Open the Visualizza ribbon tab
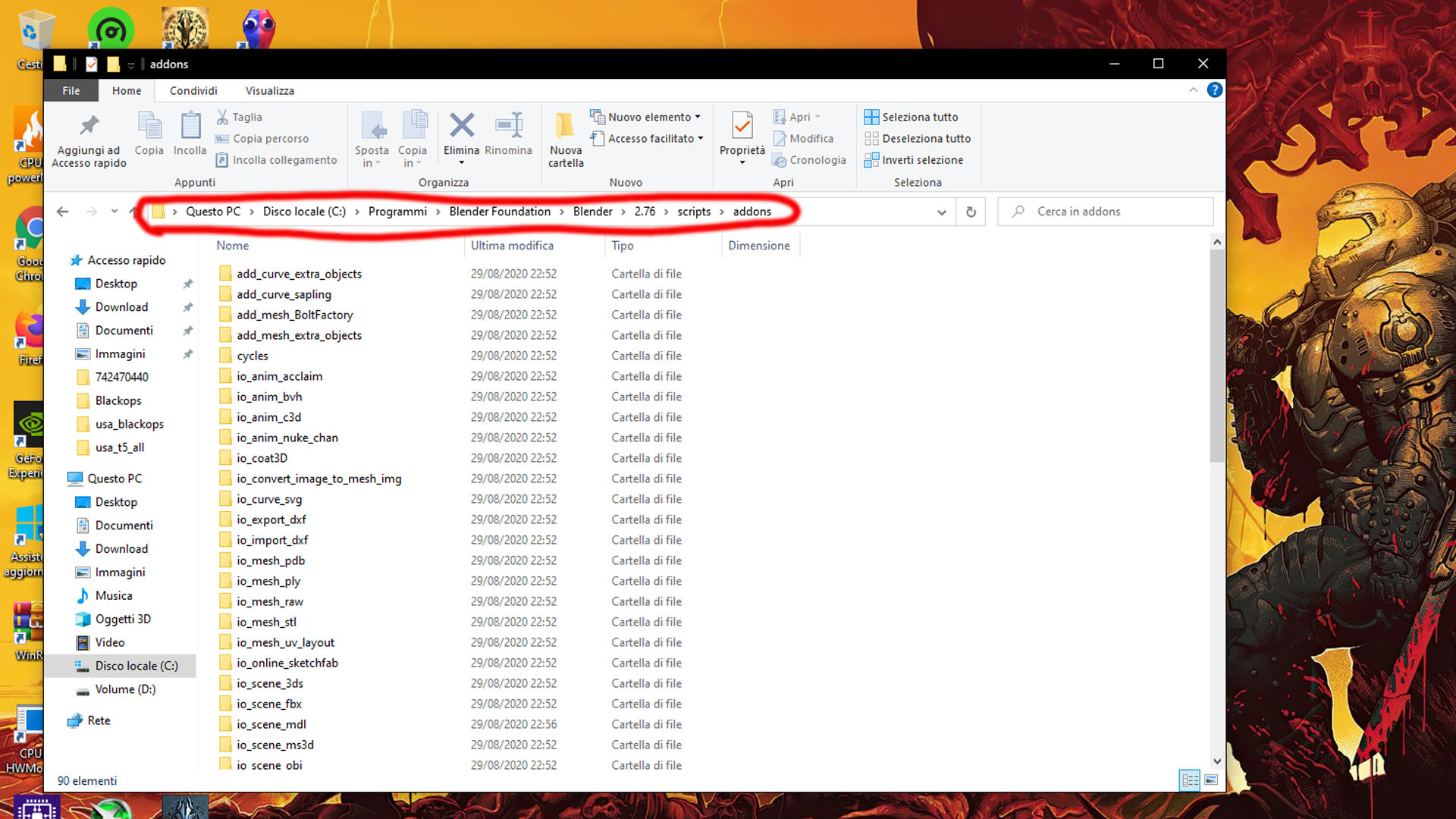The height and width of the screenshot is (819, 1456). (x=269, y=90)
